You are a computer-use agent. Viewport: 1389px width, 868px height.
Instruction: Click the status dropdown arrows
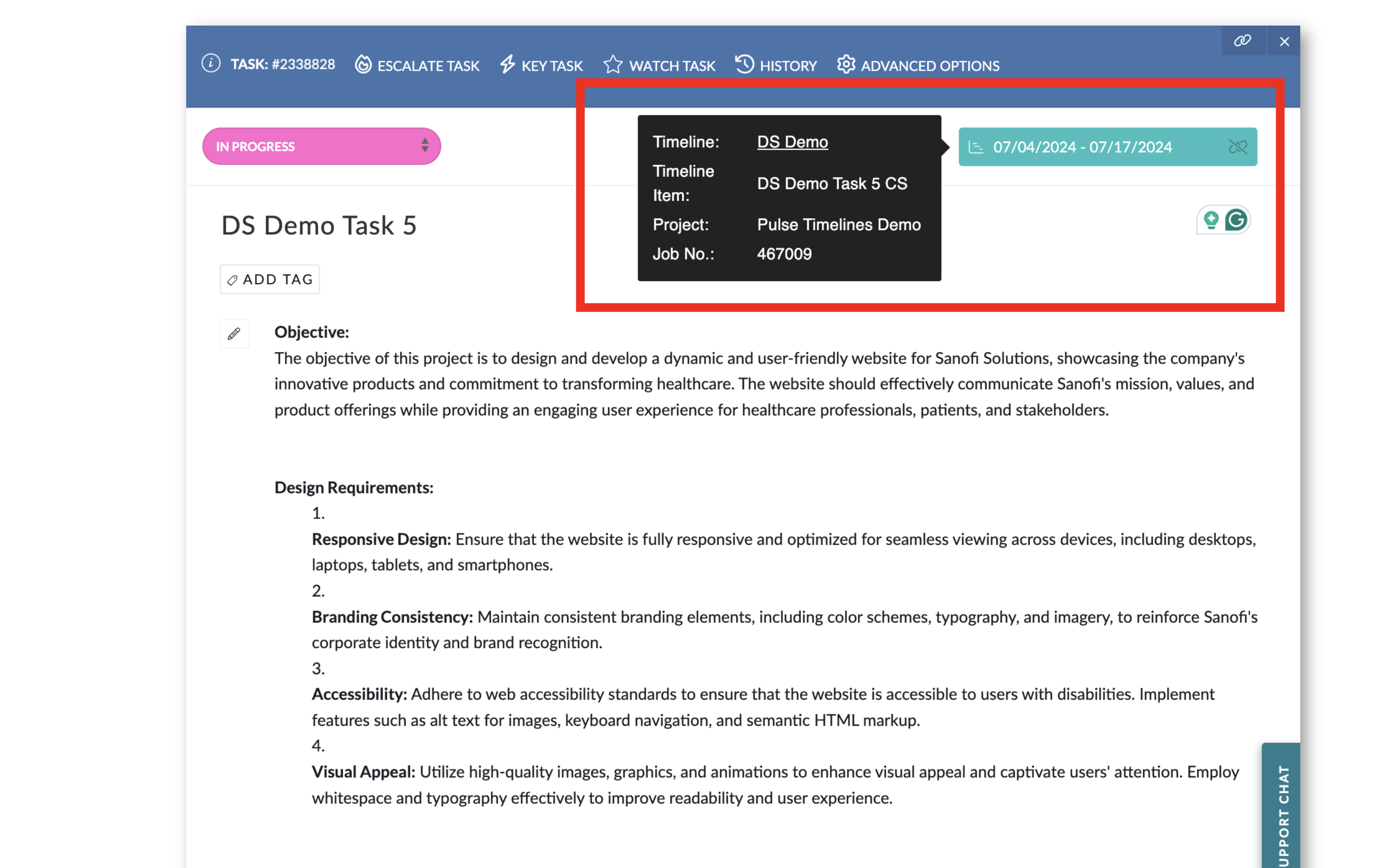coord(425,145)
